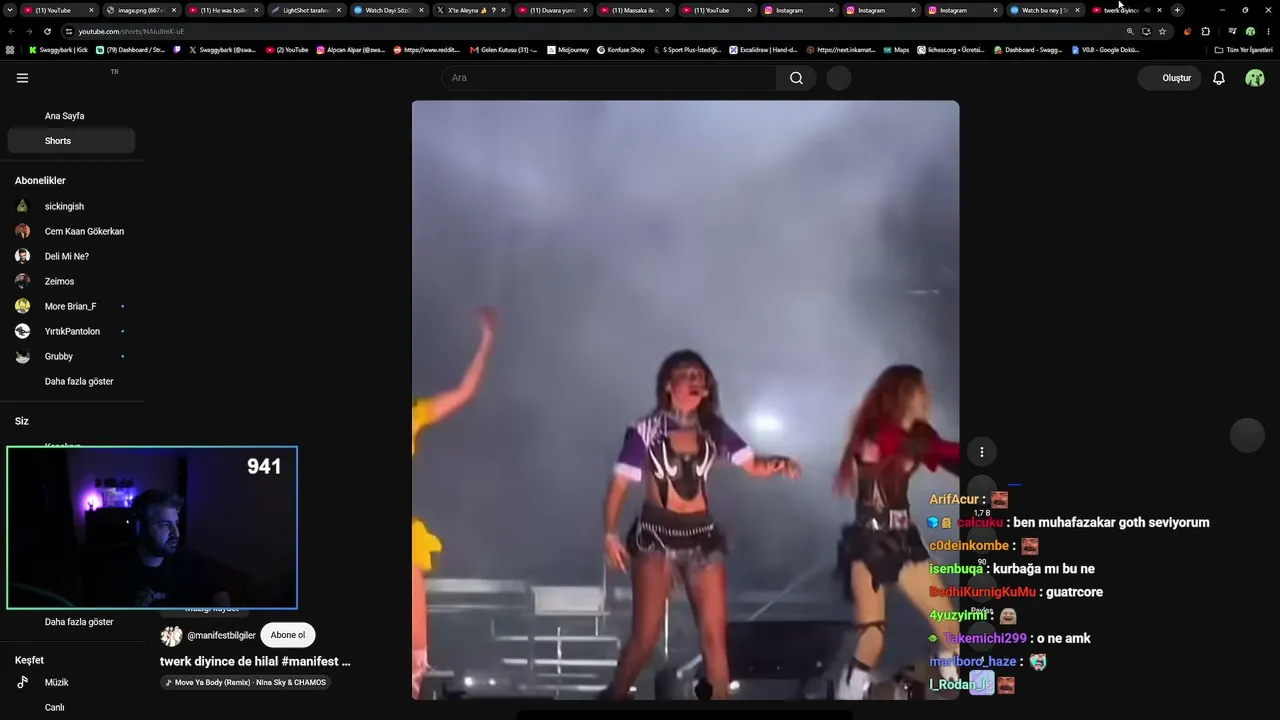Click the site info icon in the address bar
The width and height of the screenshot is (1280, 720).
[69, 31]
